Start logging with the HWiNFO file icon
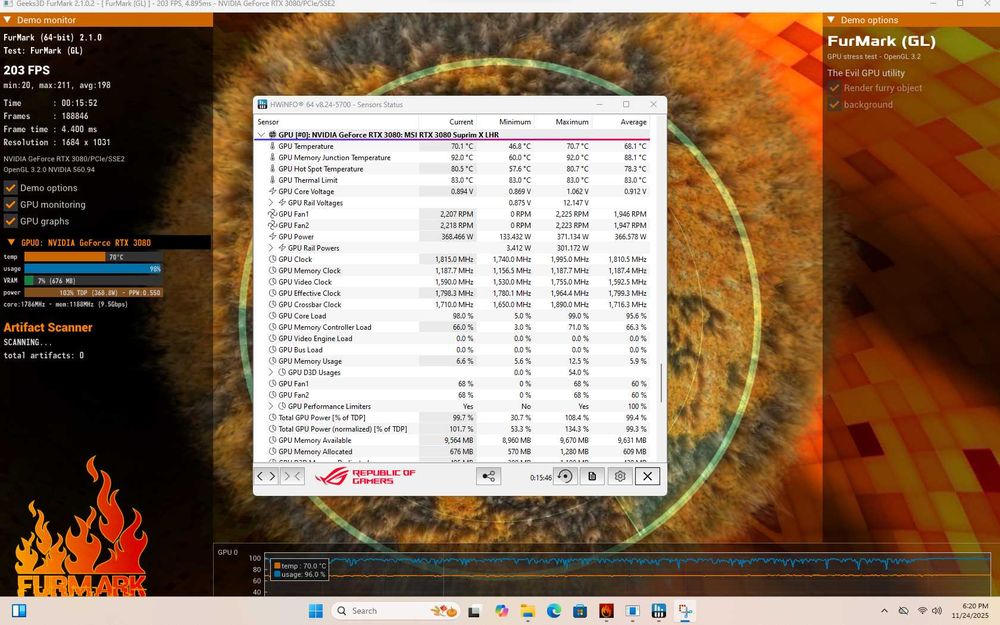The image size is (1000, 625). [x=592, y=476]
